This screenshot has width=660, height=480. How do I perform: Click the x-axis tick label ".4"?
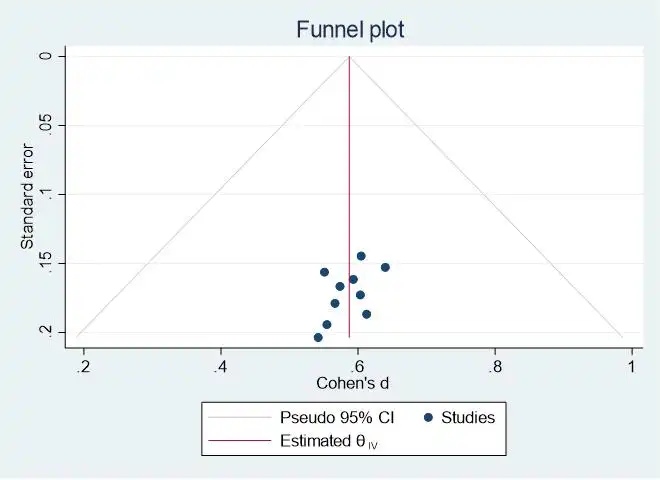(220, 366)
